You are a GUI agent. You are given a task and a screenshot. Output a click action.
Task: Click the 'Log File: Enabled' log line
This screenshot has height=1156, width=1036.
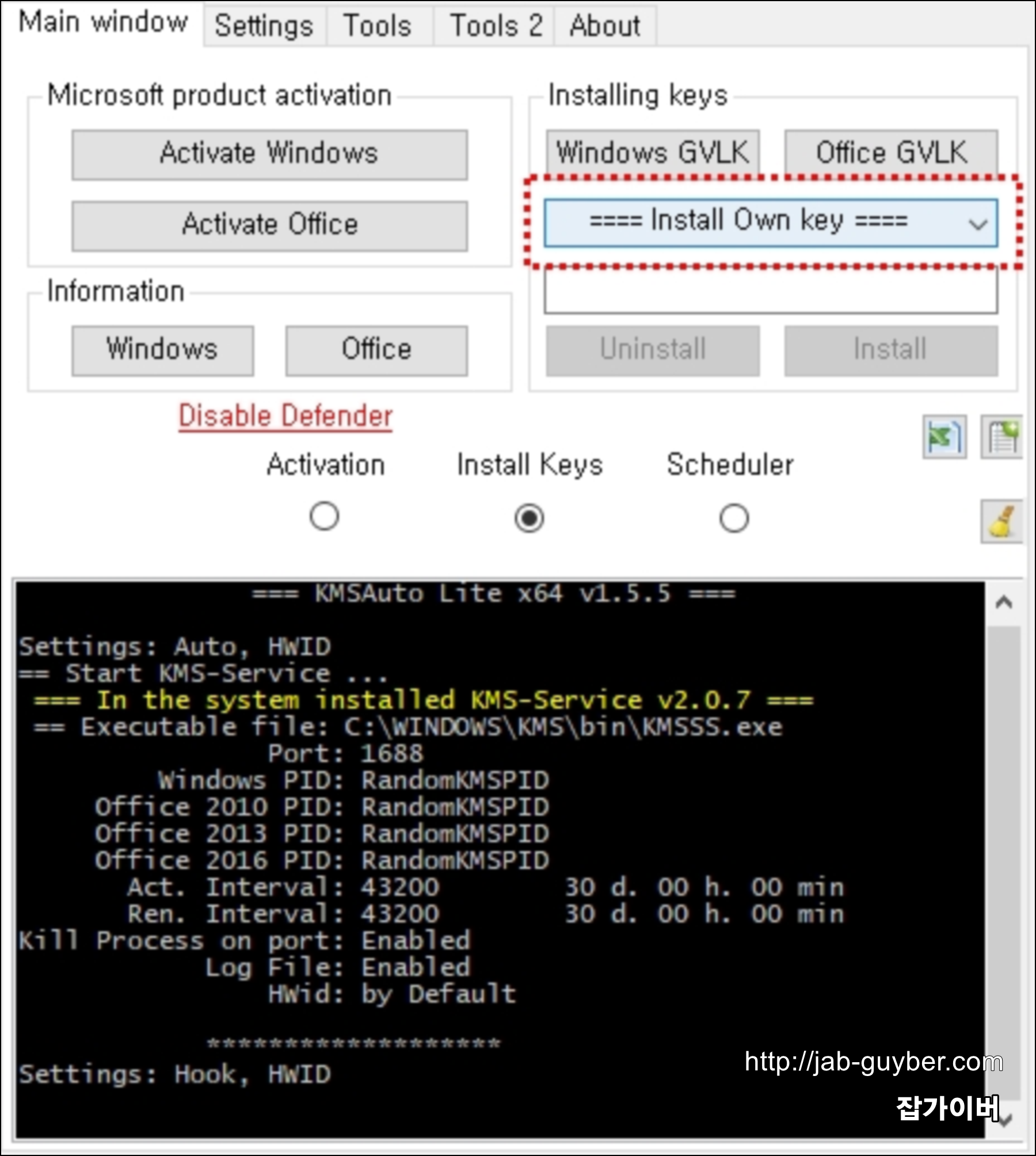click(338, 967)
